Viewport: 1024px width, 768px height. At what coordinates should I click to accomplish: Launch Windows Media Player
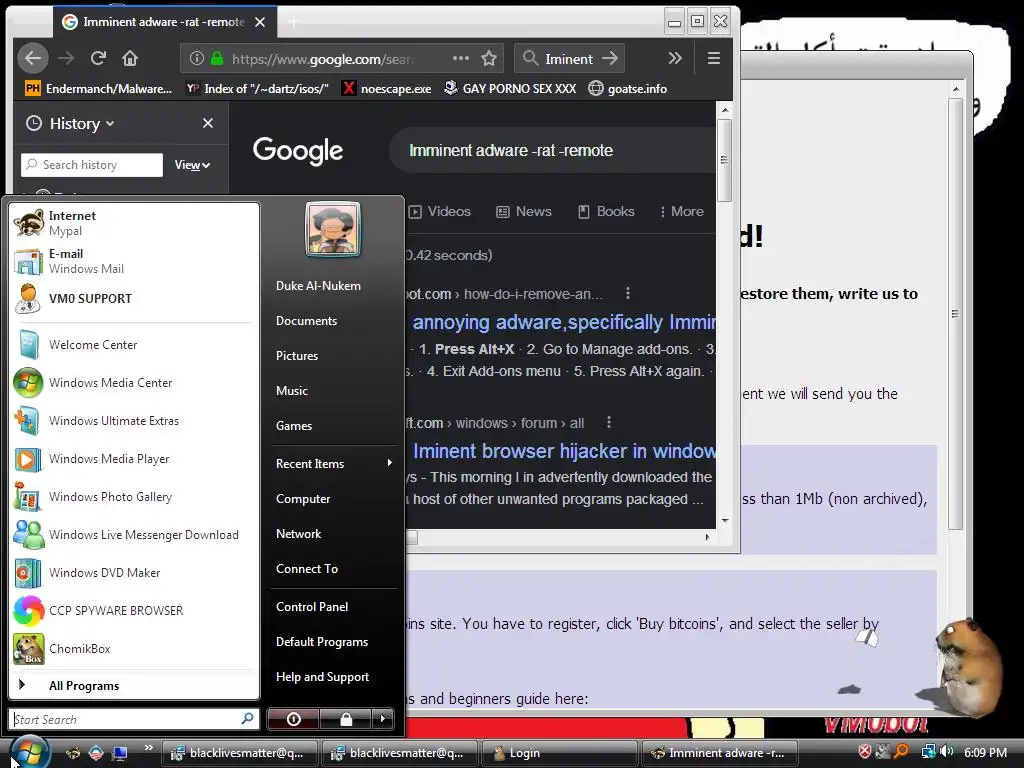tap(134, 459)
